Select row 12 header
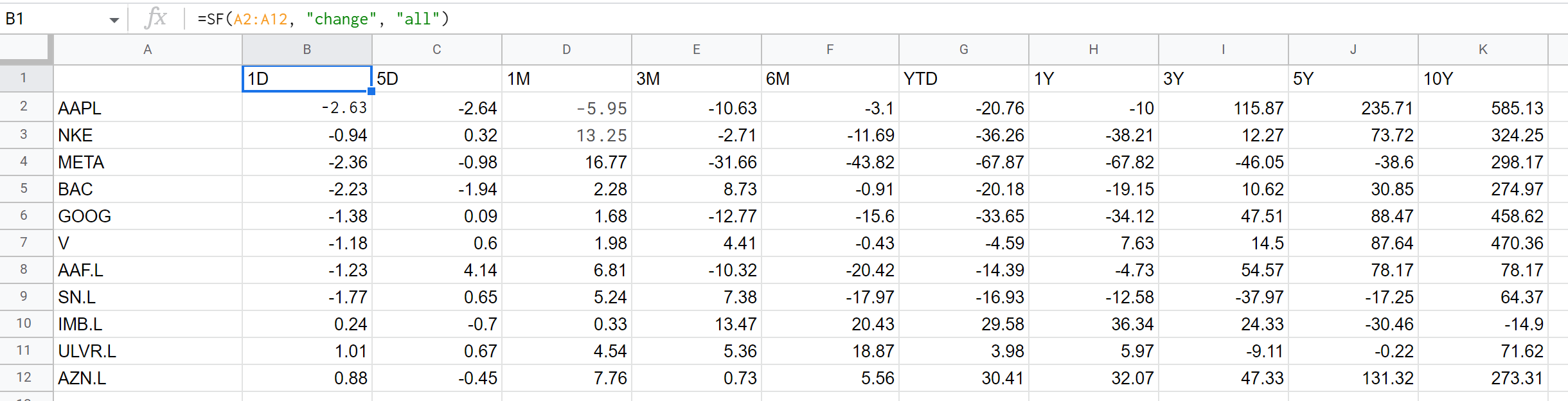The width and height of the screenshot is (1568, 401). click(24, 377)
